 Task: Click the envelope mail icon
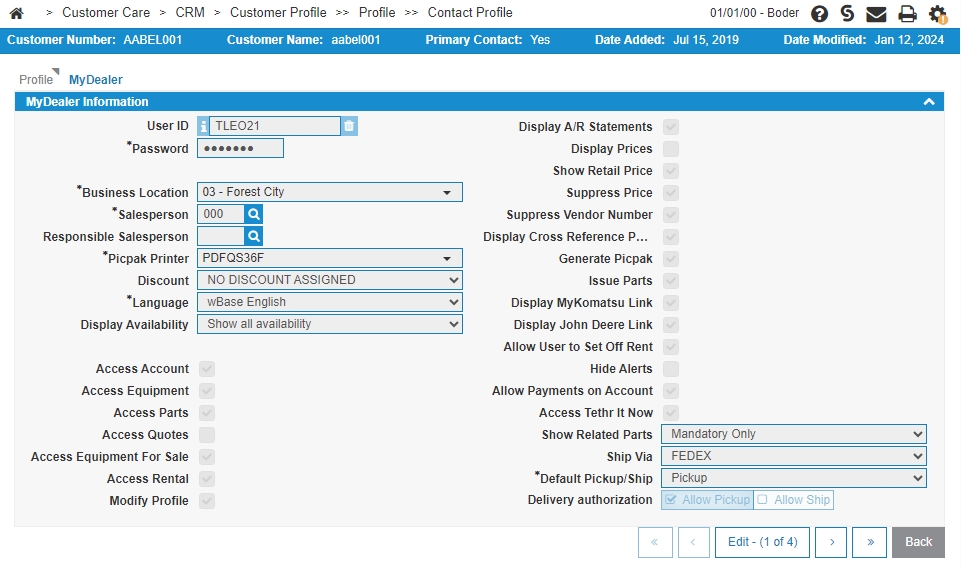pos(876,13)
